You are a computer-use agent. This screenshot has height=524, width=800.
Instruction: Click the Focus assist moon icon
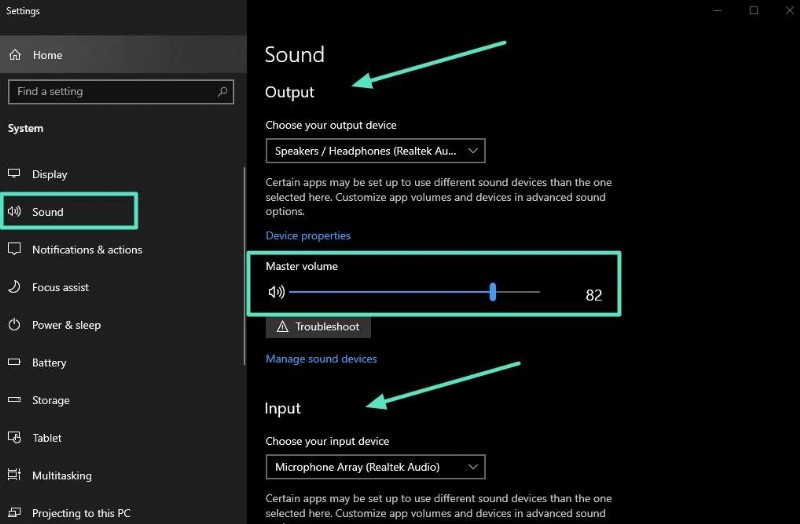pos(15,287)
